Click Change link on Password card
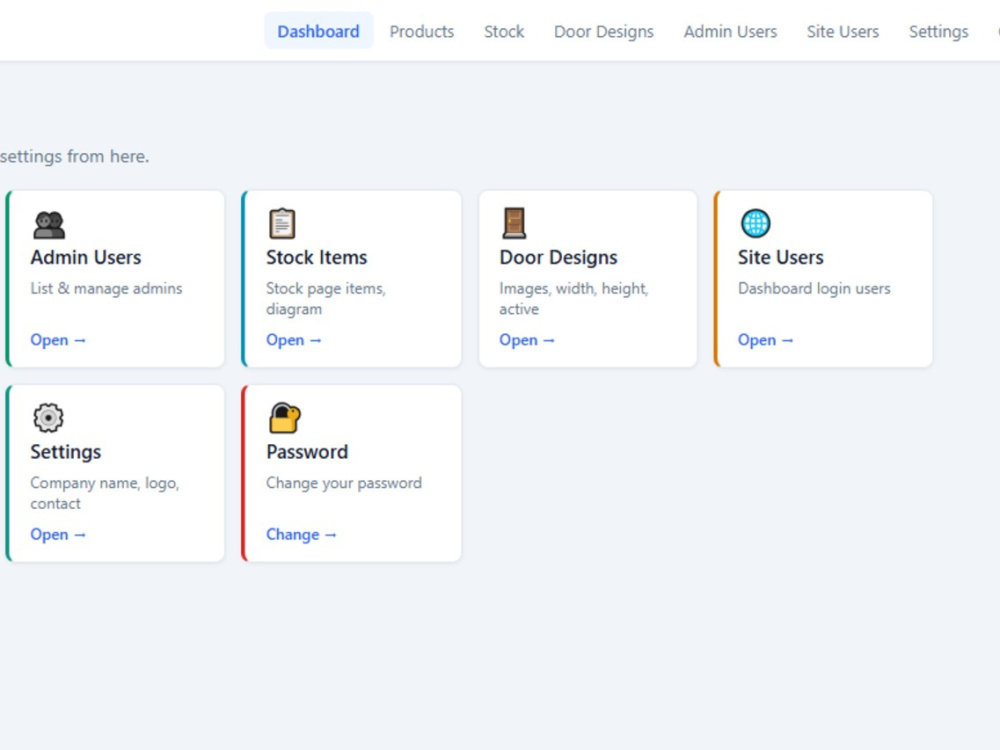Image resolution: width=1000 pixels, height=750 pixels. 301,534
